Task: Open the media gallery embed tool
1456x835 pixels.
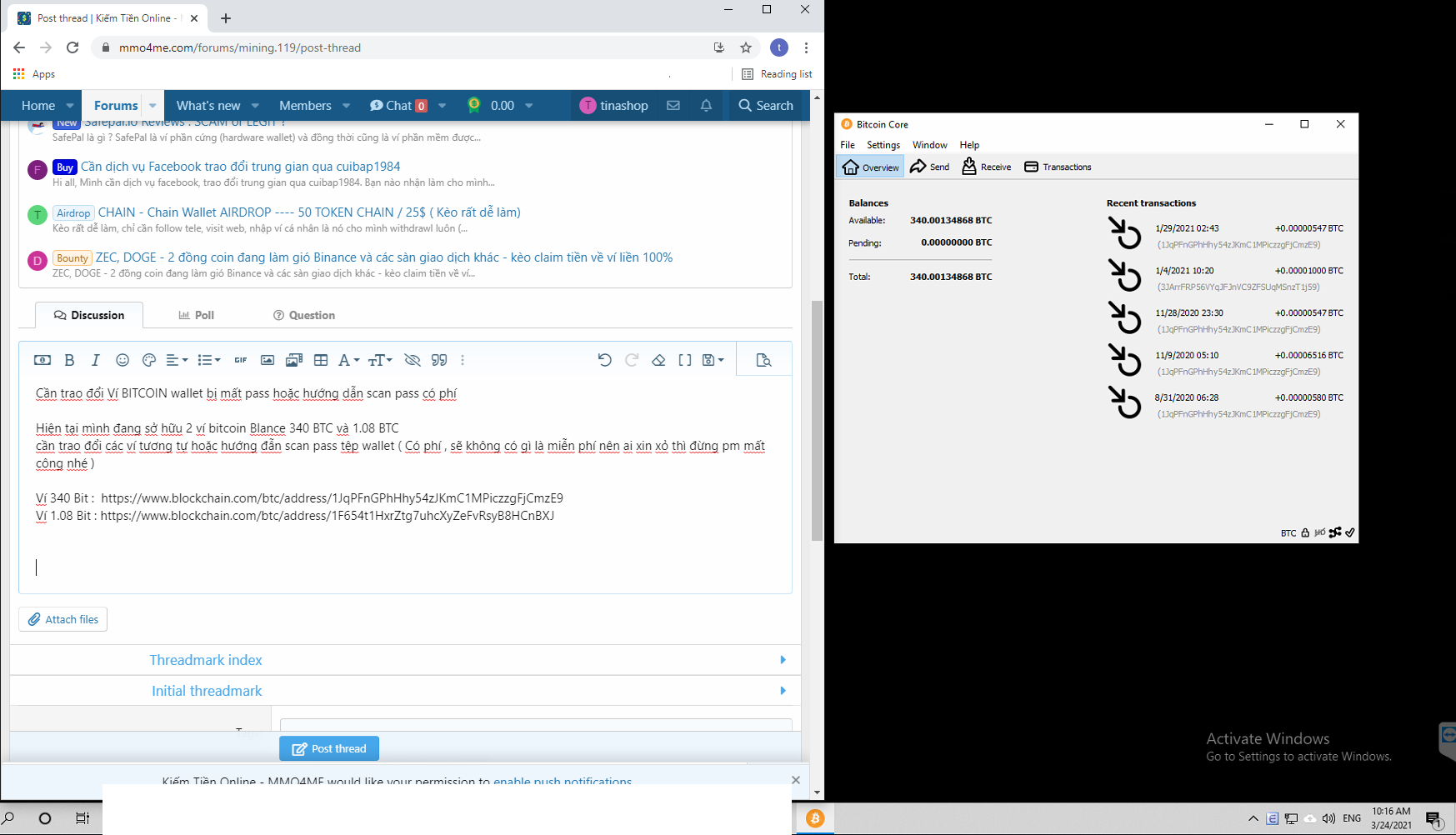Action: pyautogui.click(x=294, y=360)
